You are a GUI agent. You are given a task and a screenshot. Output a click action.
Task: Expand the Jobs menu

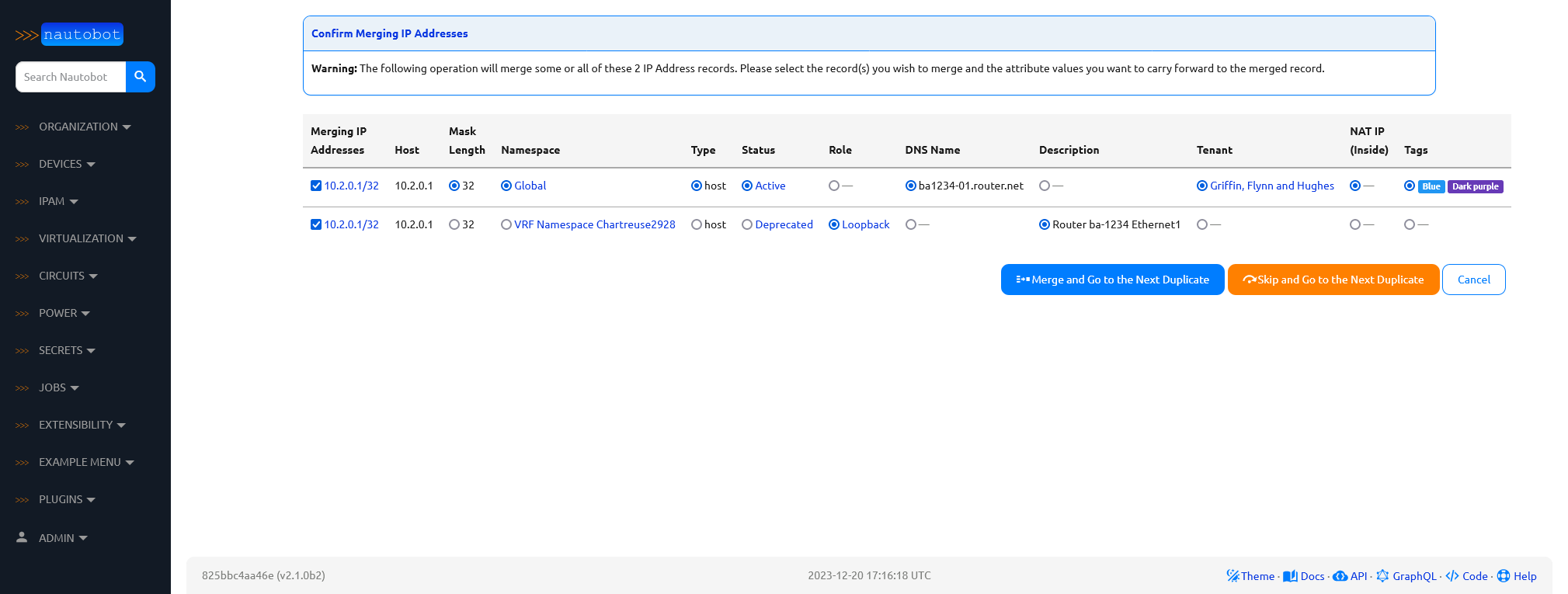tap(59, 387)
